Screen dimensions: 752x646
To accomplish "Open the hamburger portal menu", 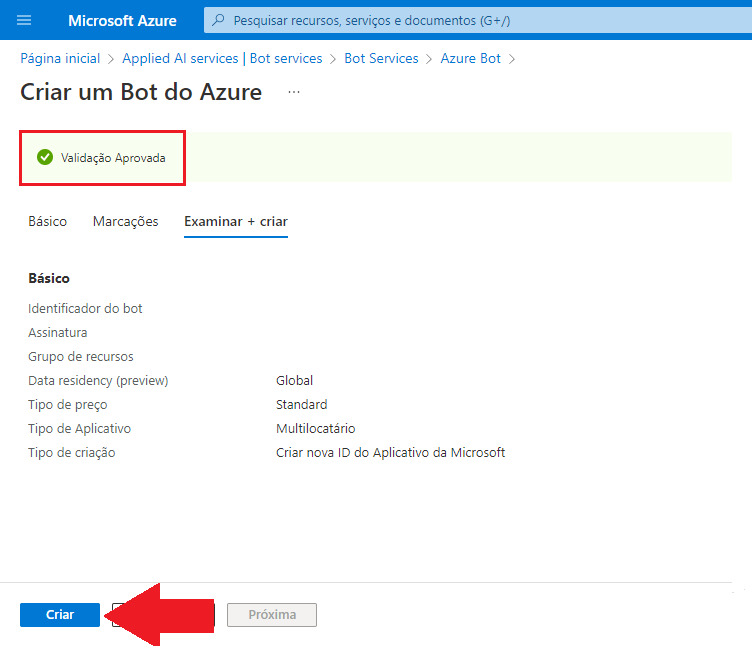I will coord(24,20).
